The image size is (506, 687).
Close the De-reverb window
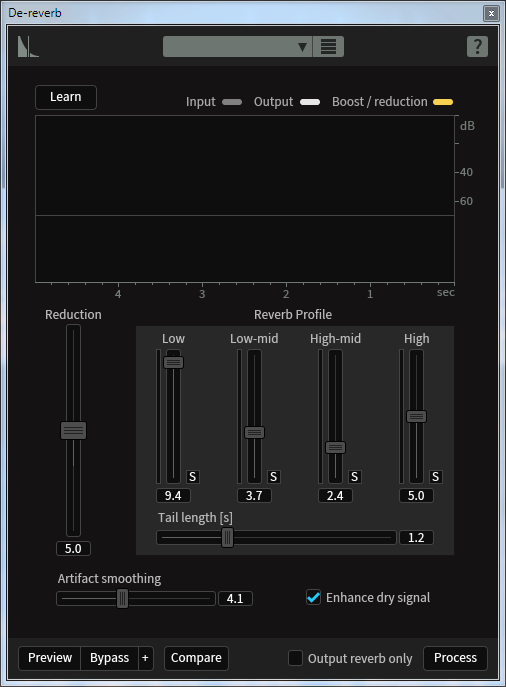(x=491, y=13)
